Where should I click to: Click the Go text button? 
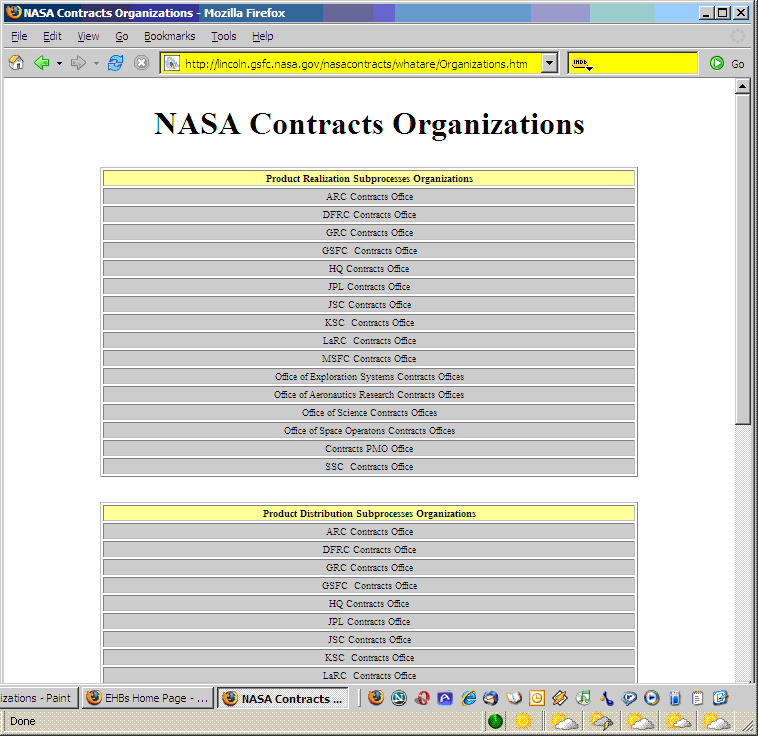[737, 64]
